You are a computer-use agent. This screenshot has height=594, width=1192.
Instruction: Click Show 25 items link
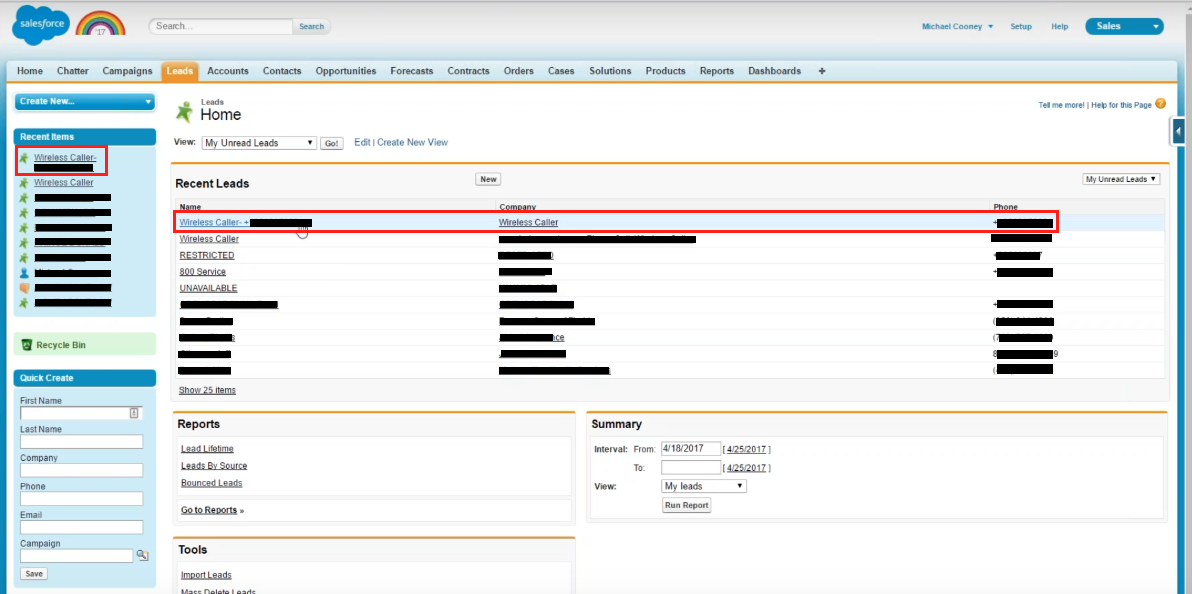point(208,390)
